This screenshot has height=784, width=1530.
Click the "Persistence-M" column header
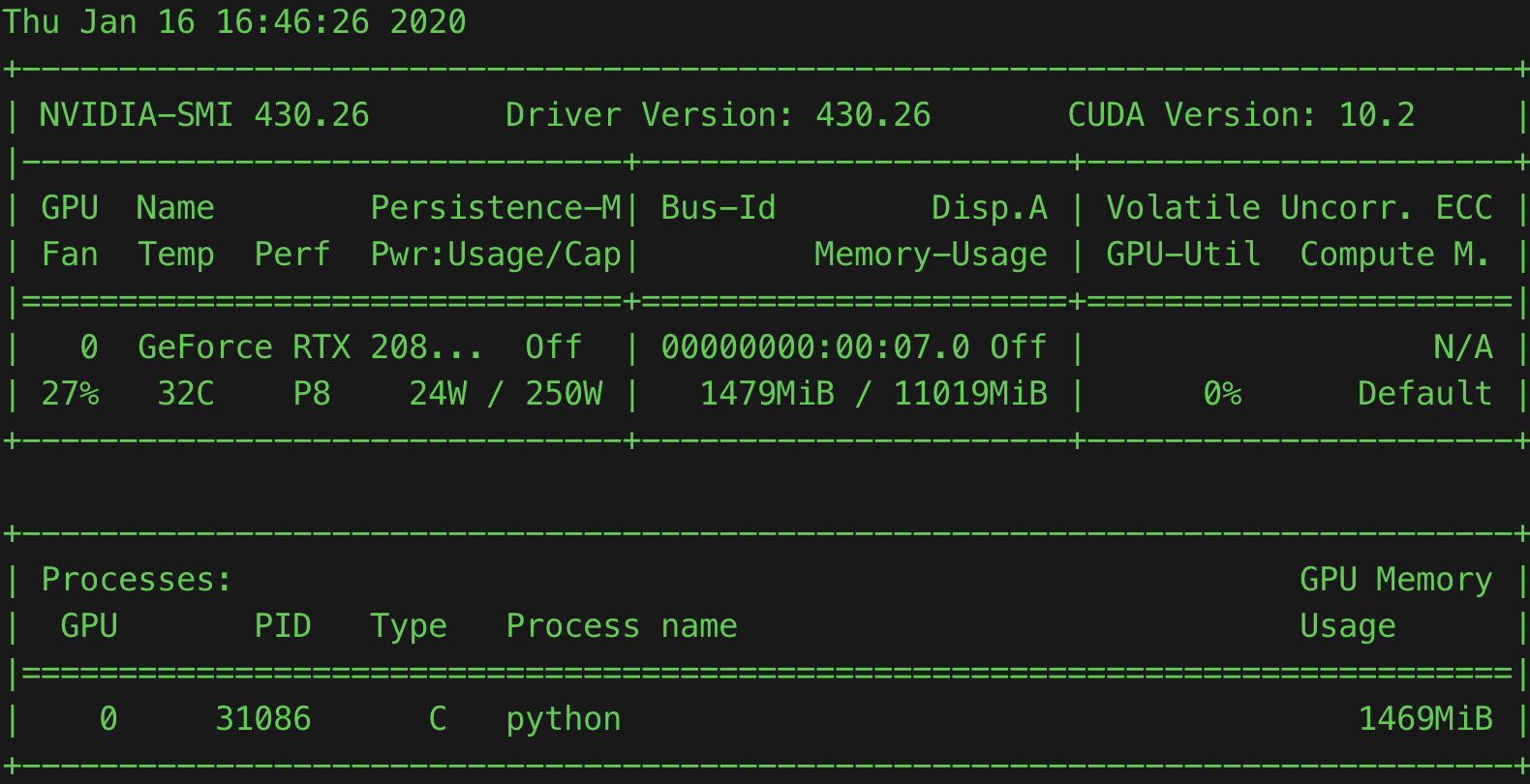(496, 207)
